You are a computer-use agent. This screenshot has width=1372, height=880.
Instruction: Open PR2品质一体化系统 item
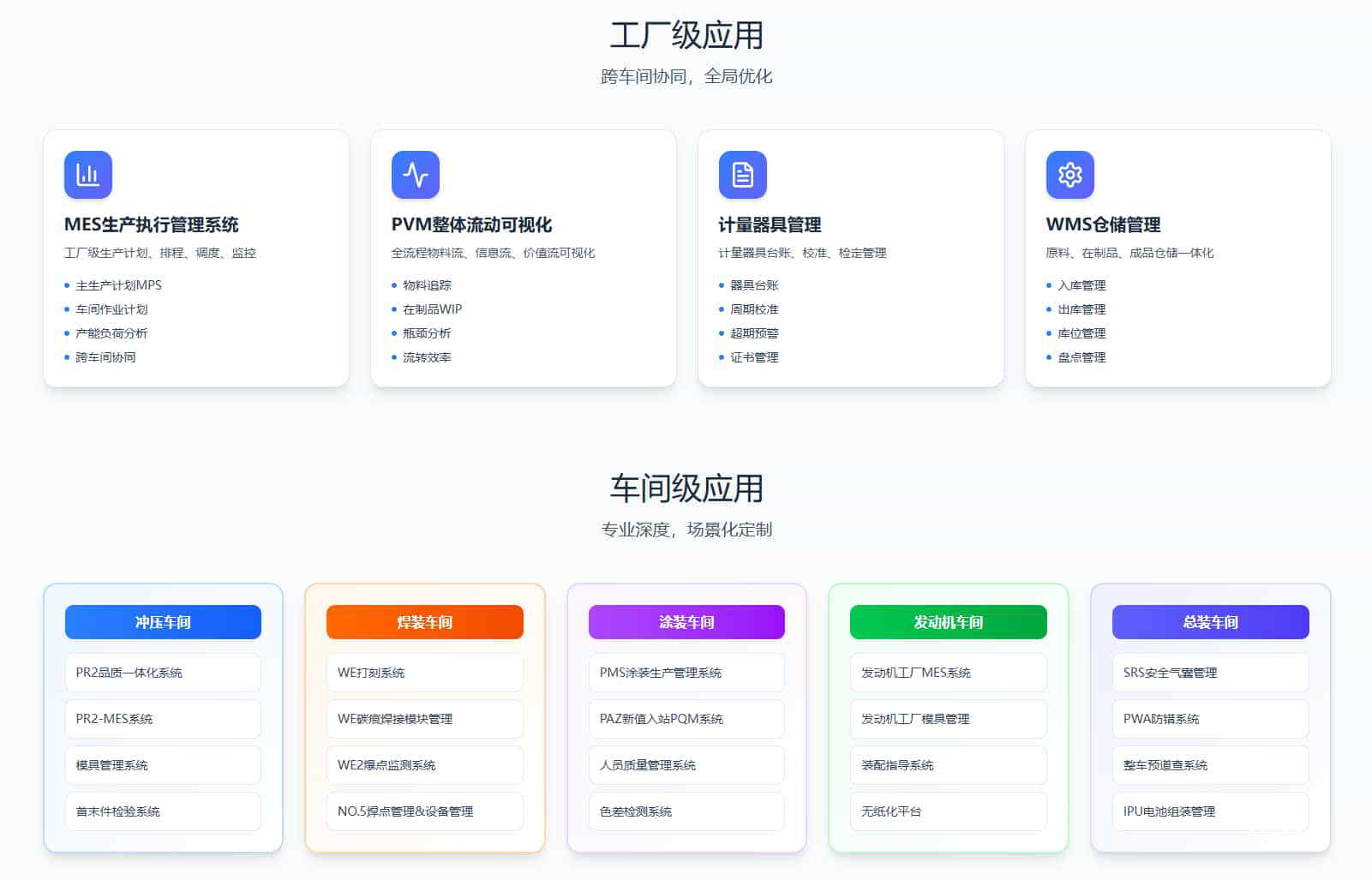(163, 673)
